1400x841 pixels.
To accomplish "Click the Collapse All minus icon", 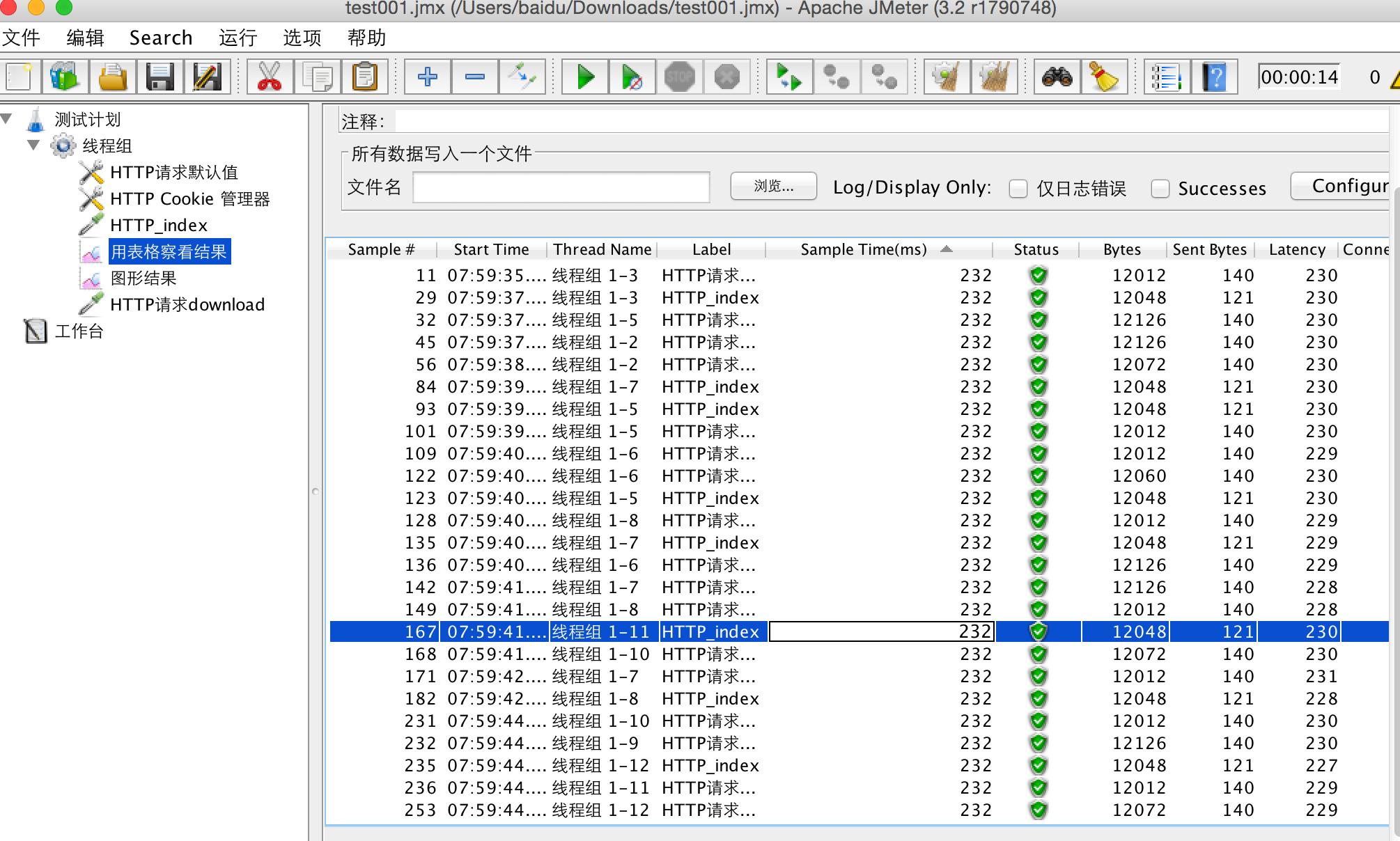I will (474, 77).
